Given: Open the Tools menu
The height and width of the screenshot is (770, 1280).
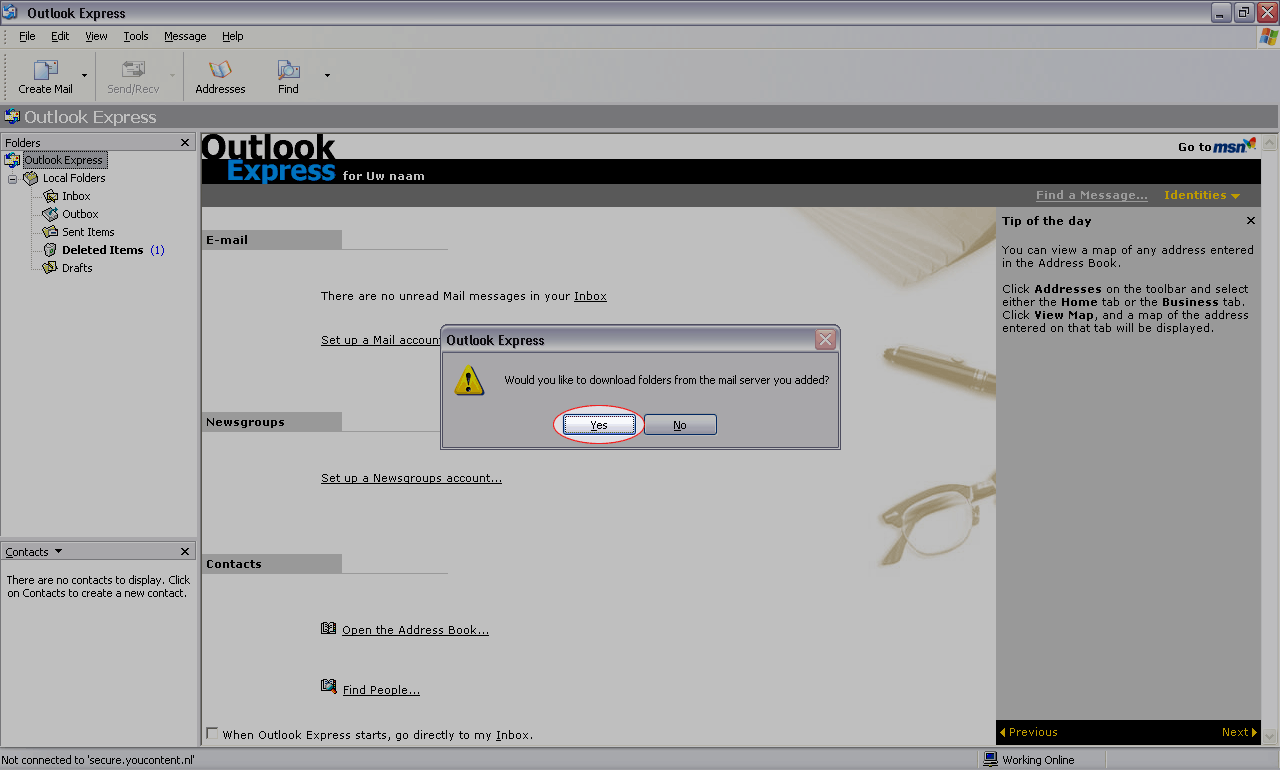Looking at the screenshot, I should coord(136,36).
